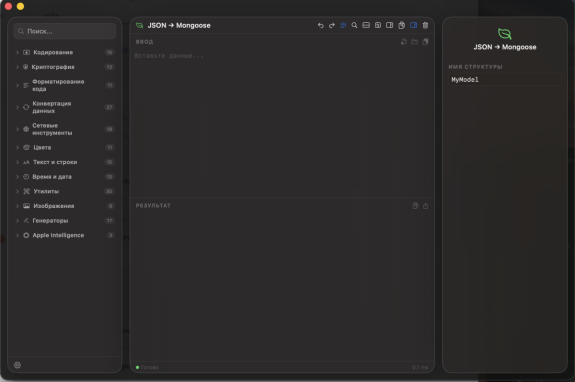Viewport: 575px width, 382px height.
Task: Click the share icon in the РЕЗУЛЬТАТ header
Action: coord(425,206)
